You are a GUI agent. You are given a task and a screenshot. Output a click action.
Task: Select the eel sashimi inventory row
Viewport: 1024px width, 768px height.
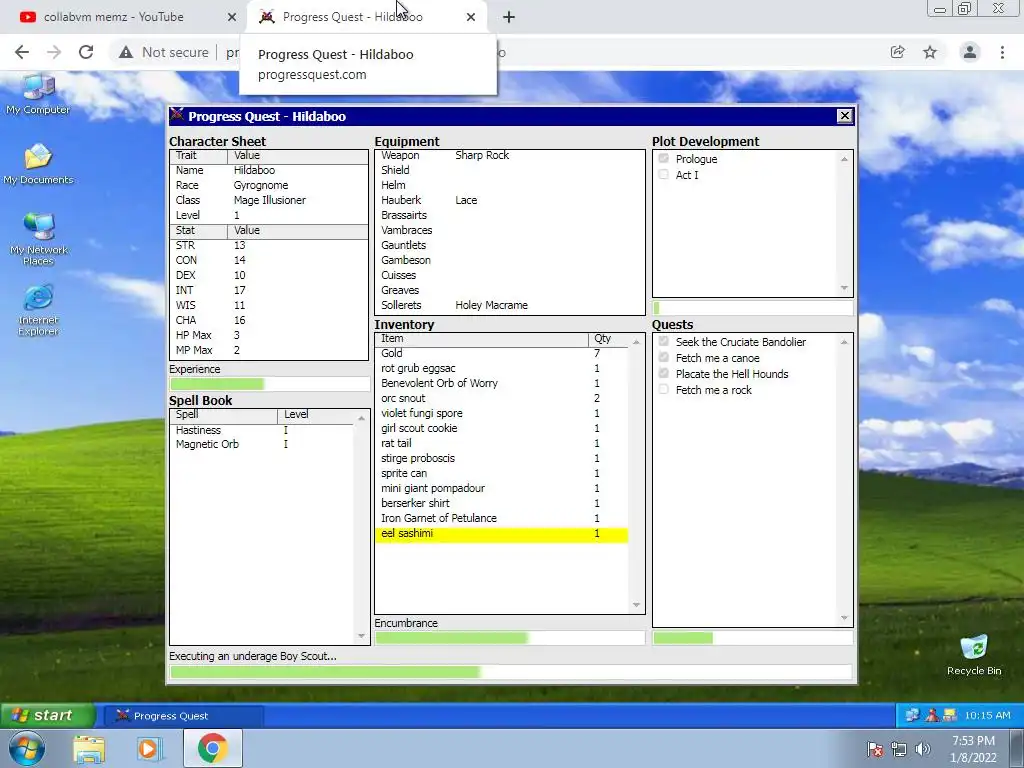(x=502, y=534)
